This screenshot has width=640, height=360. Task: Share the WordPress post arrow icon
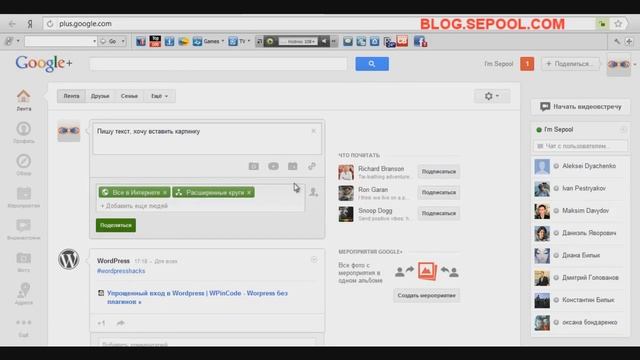(120, 323)
